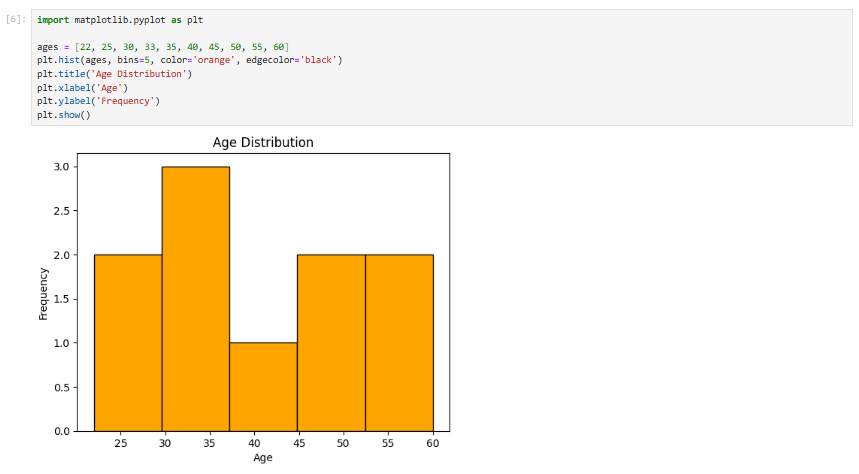Click the plt.title('Age Distribution') line
The width and height of the screenshot is (859, 474).
tap(114, 74)
